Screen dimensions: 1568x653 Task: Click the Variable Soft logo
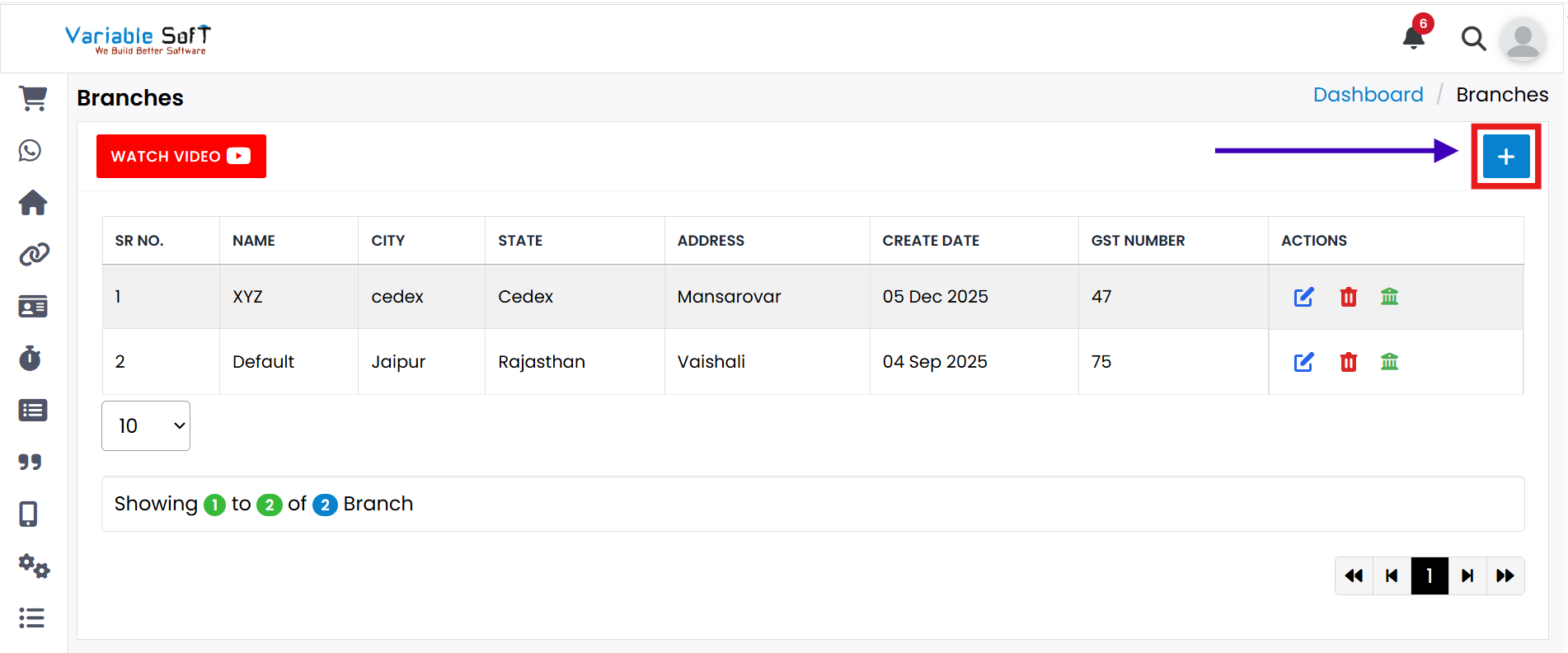pyautogui.click(x=138, y=39)
